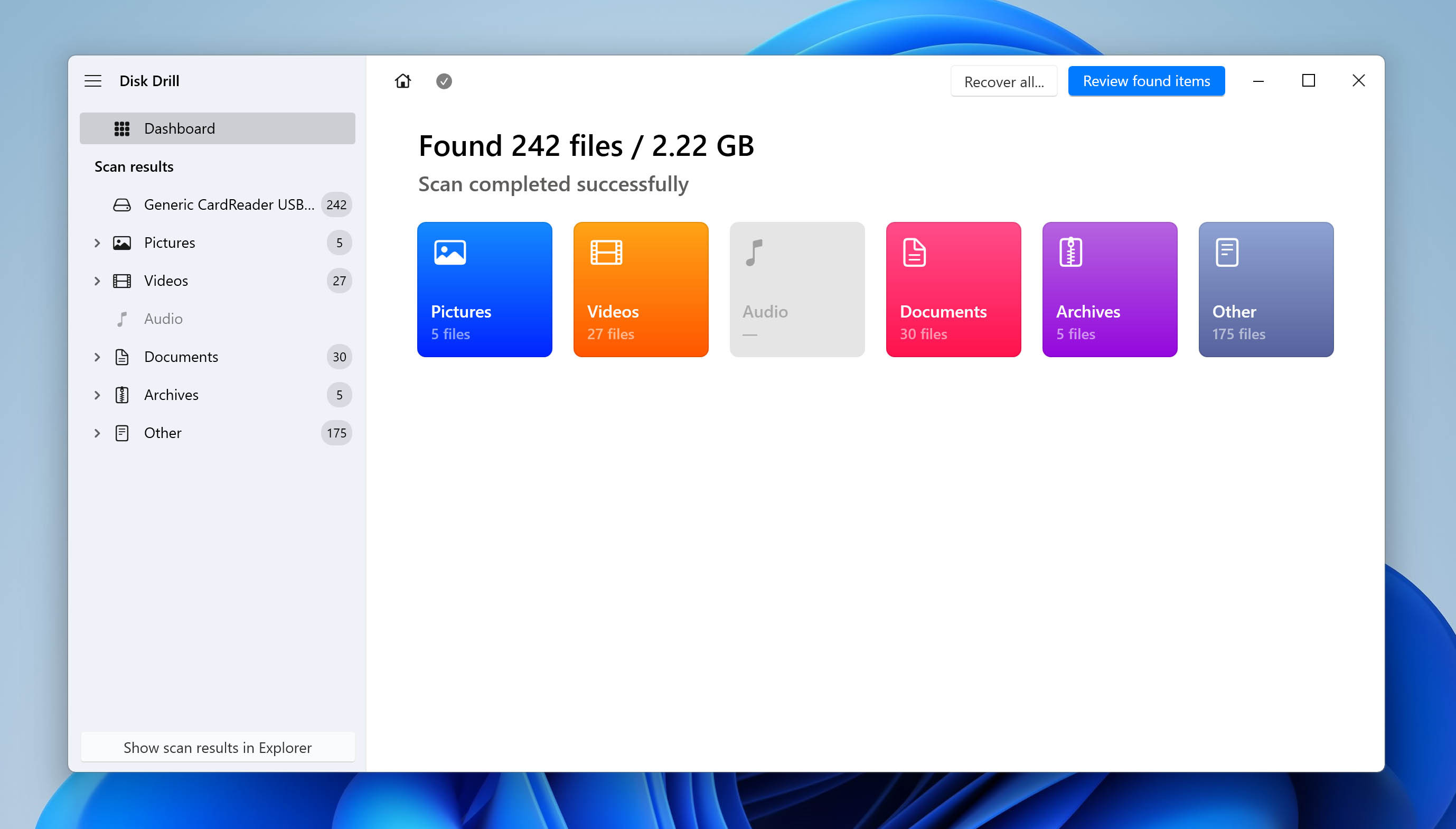
Task: Select Audio in the sidebar
Action: (x=218, y=319)
